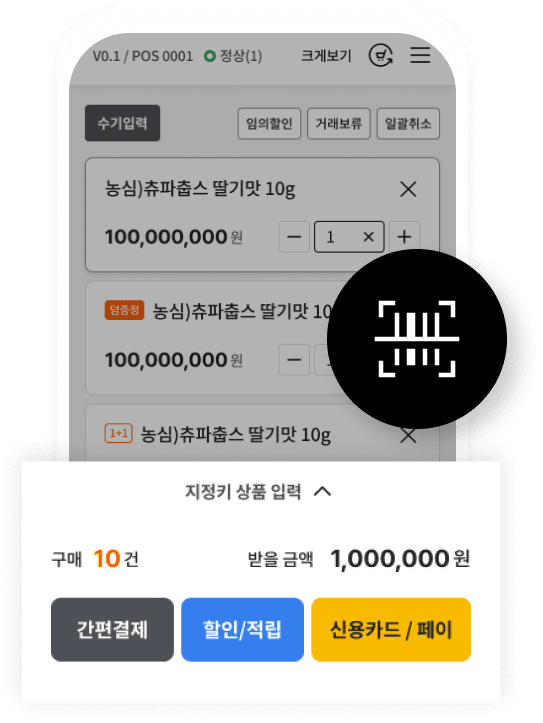Tap the barcode scanner button
The image size is (543, 723).
pos(417,339)
